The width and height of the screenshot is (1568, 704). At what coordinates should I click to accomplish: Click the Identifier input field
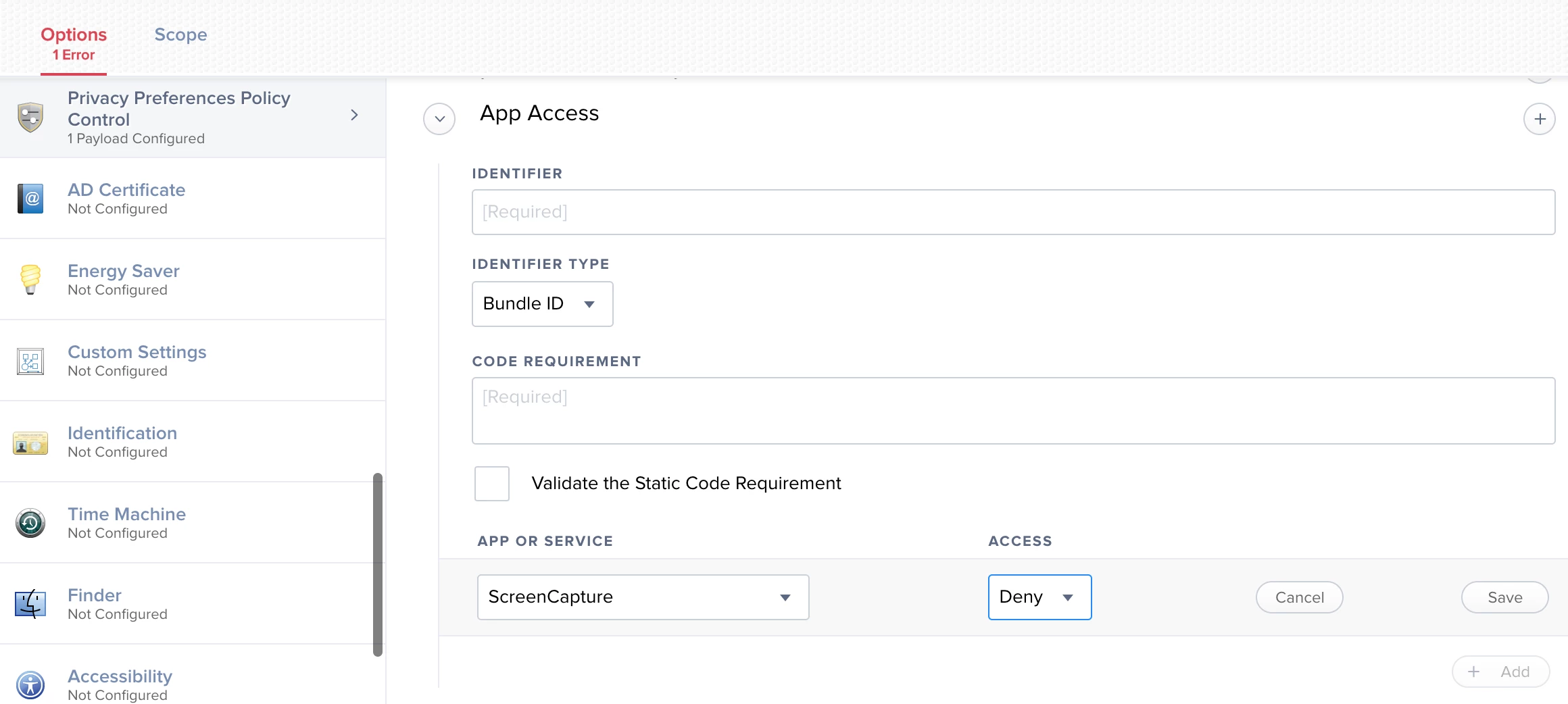pyautogui.click(x=1014, y=212)
